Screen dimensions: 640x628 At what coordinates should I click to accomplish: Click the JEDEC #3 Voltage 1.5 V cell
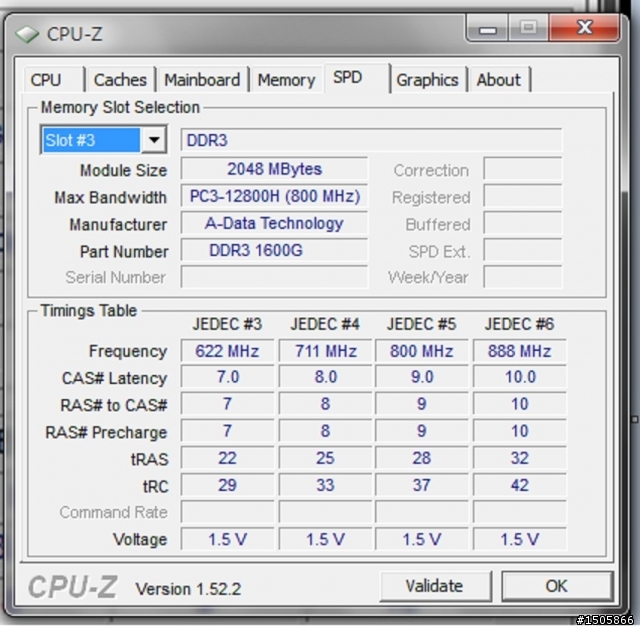[227, 539]
